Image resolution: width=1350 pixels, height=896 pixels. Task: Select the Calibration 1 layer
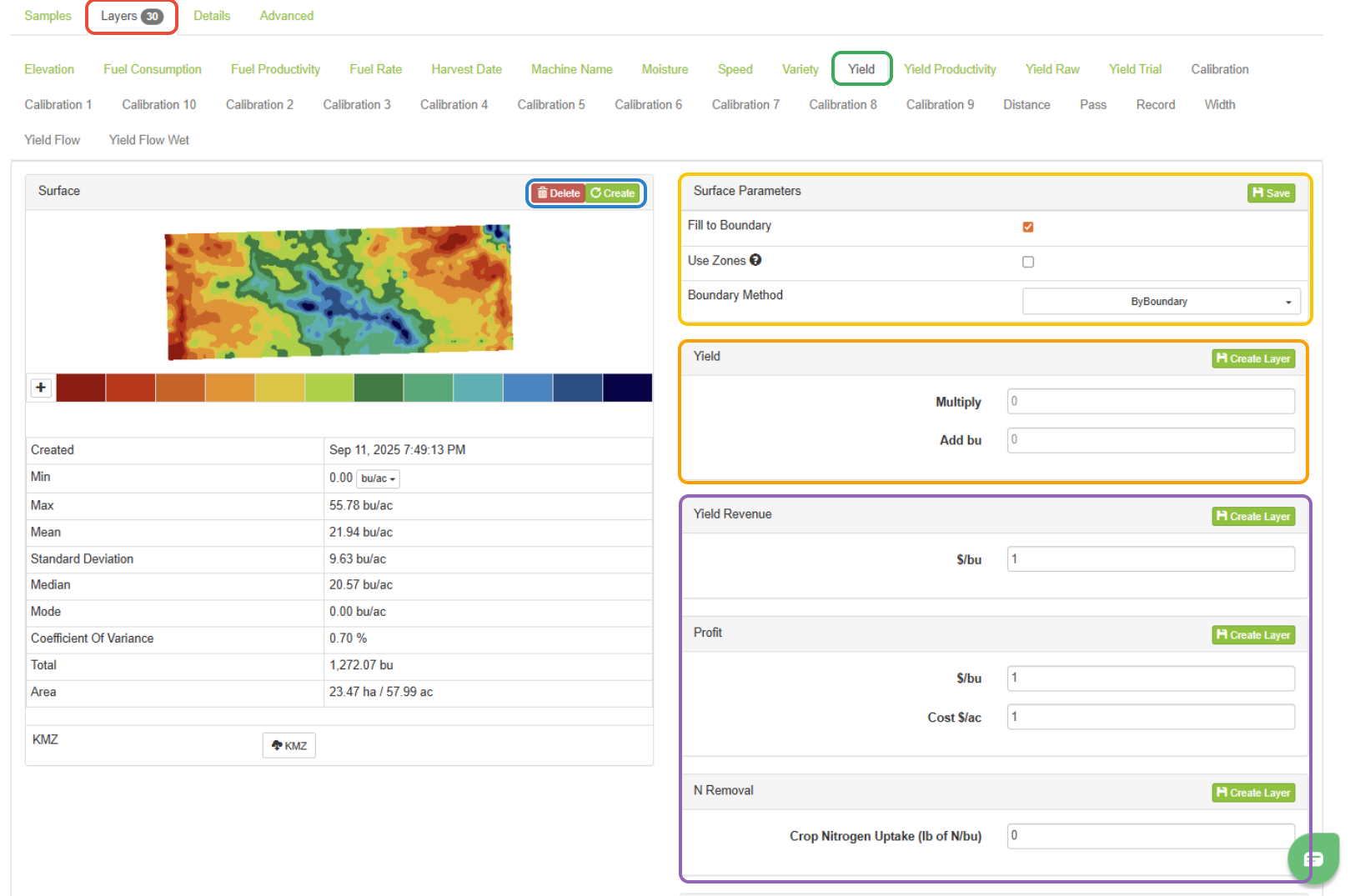coord(58,104)
